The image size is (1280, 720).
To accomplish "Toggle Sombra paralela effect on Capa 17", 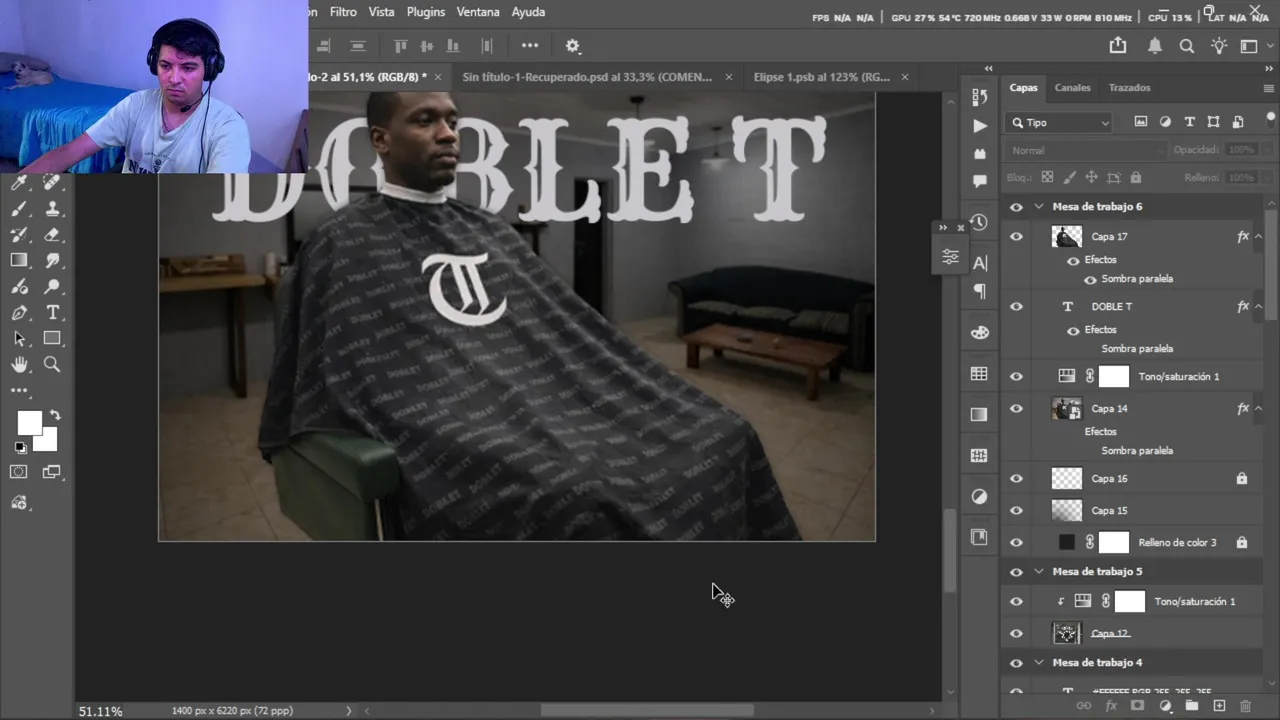I will [x=1090, y=280].
